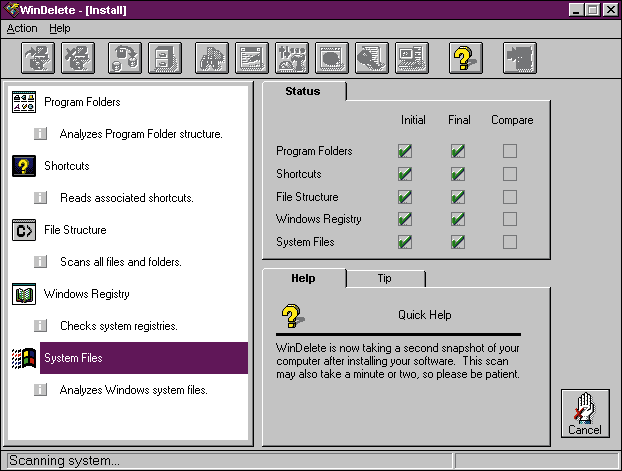Click the key and document toolbar icon
Viewport: 622px width, 471px height.
[372, 58]
